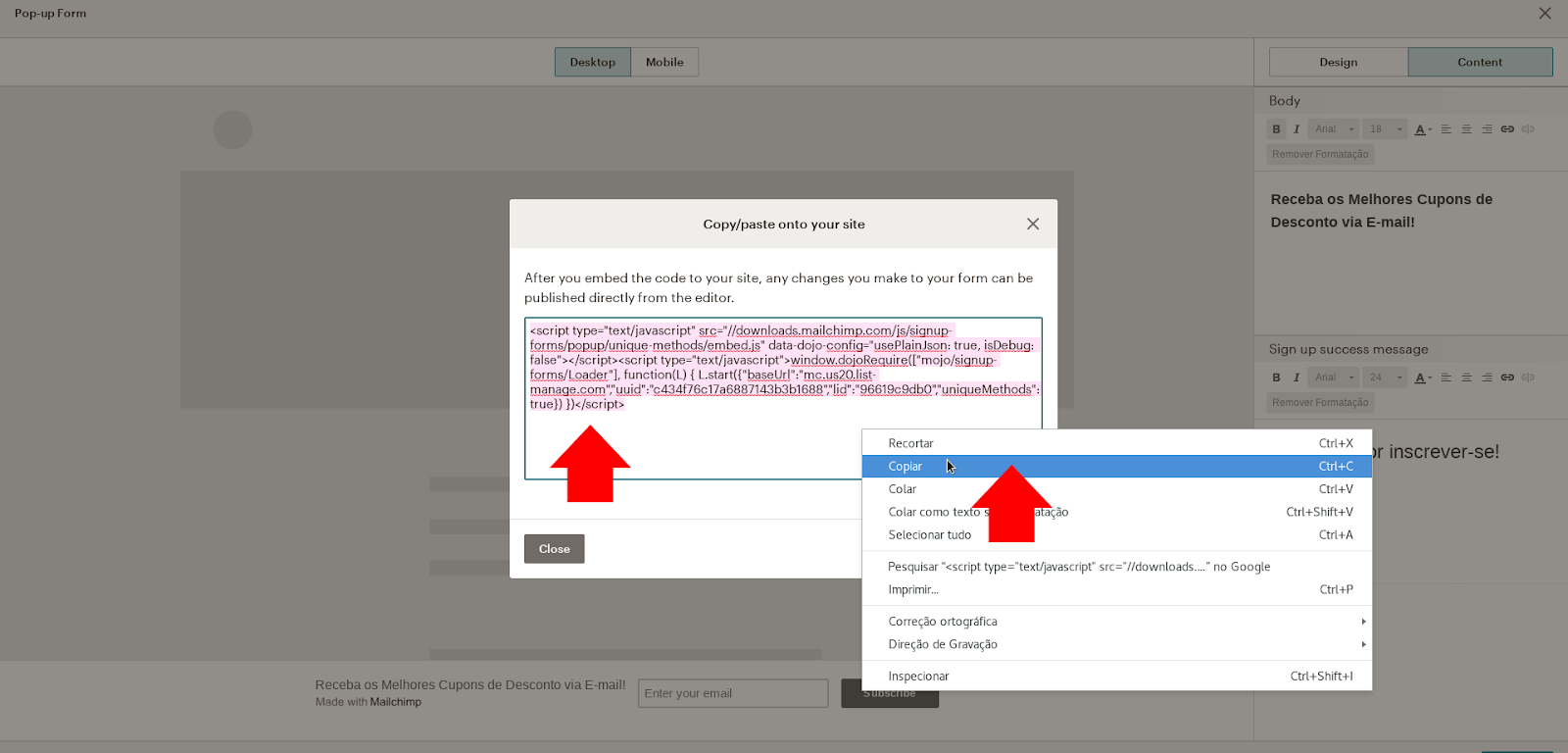The image size is (1568, 753).
Task: Click unlink icon in Body toolbar
Action: [x=1528, y=129]
